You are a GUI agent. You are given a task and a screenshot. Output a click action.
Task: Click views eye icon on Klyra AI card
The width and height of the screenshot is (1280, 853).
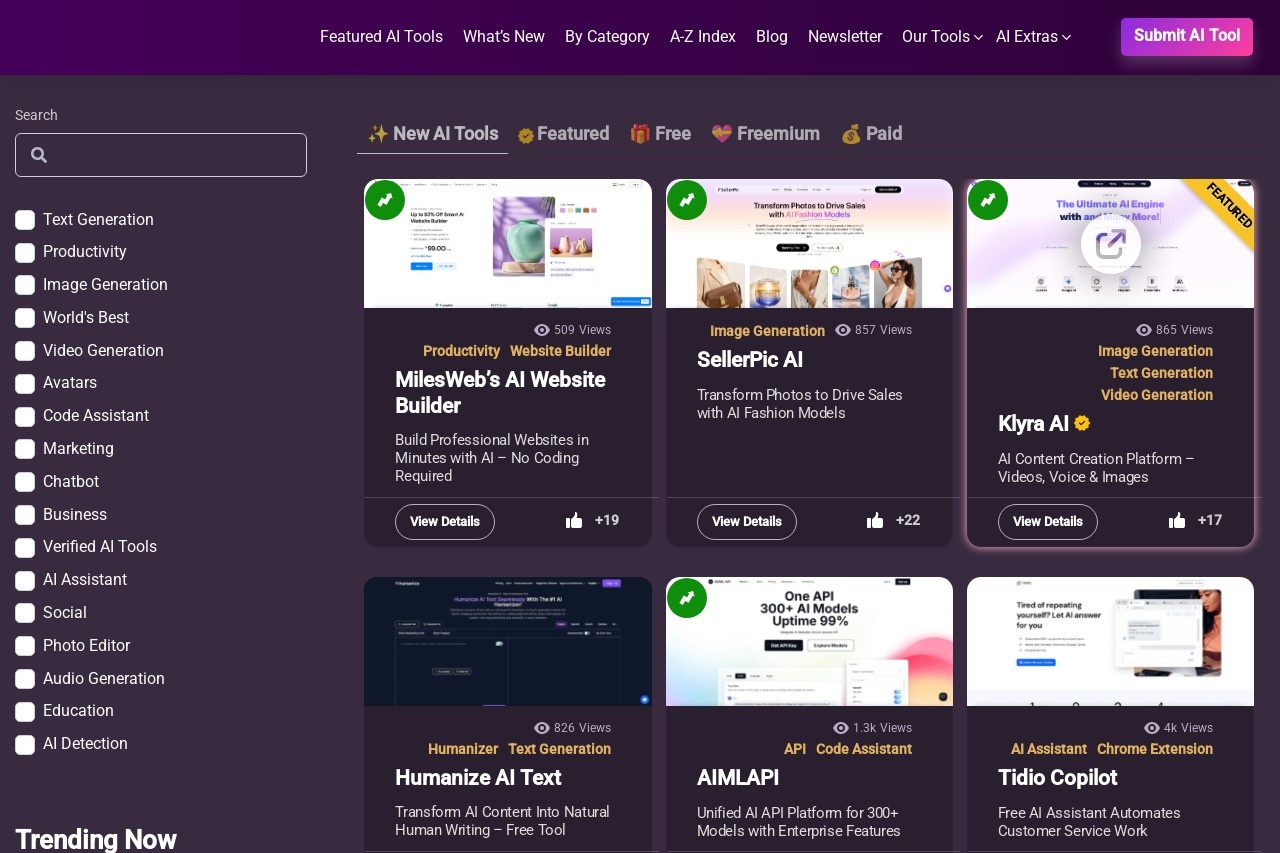[x=1144, y=330]
